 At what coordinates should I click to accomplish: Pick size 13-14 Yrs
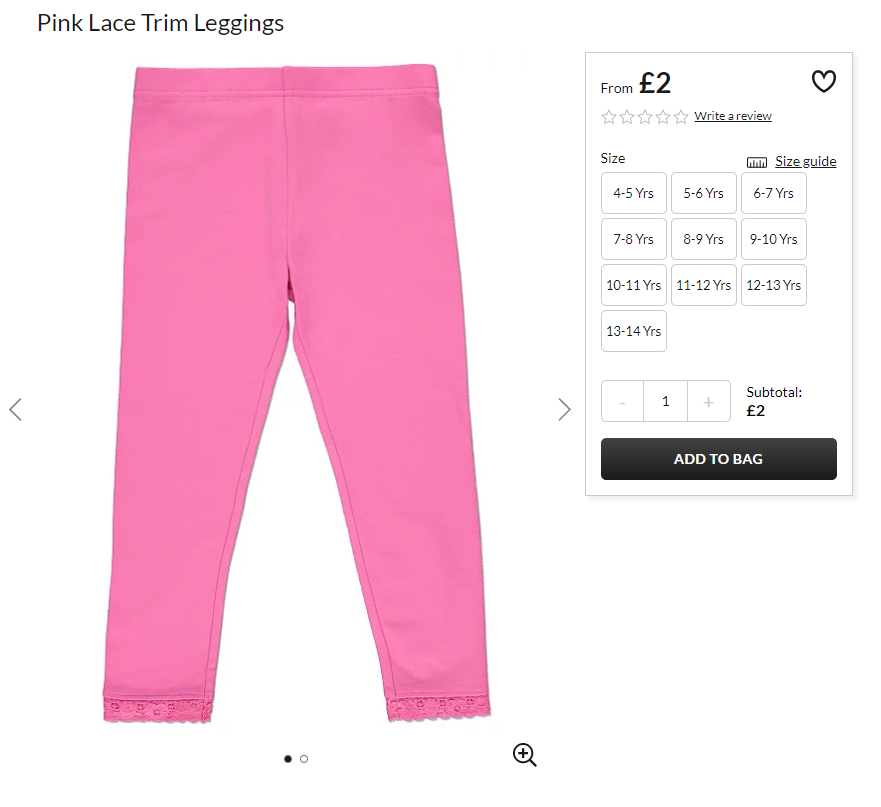634,332
